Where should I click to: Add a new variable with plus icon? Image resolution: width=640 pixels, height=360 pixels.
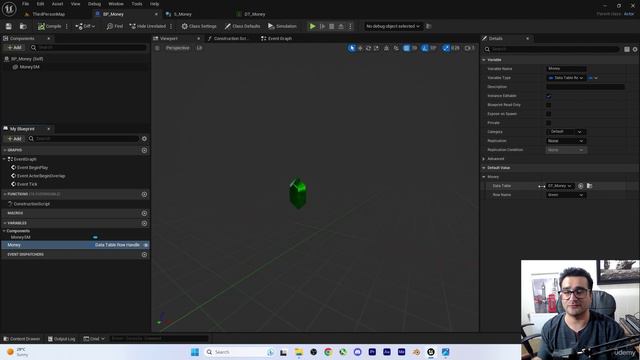coord(144,223)
